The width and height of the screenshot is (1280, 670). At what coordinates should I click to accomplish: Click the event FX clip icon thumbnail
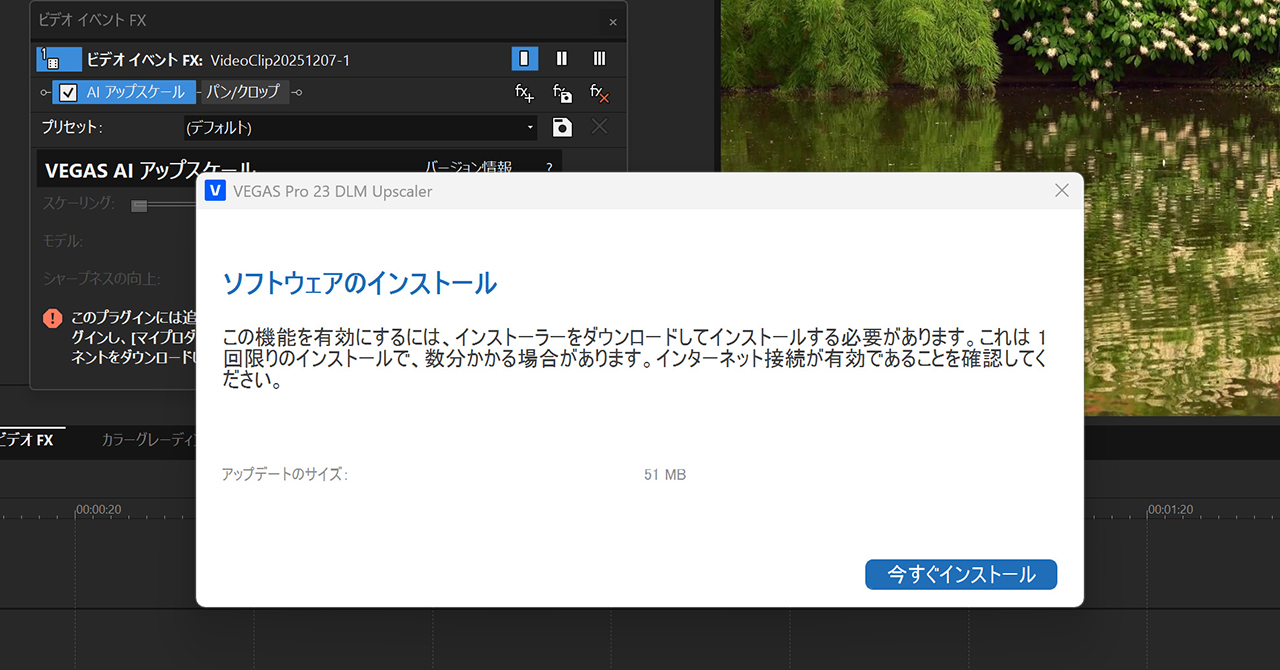(58, 58)
